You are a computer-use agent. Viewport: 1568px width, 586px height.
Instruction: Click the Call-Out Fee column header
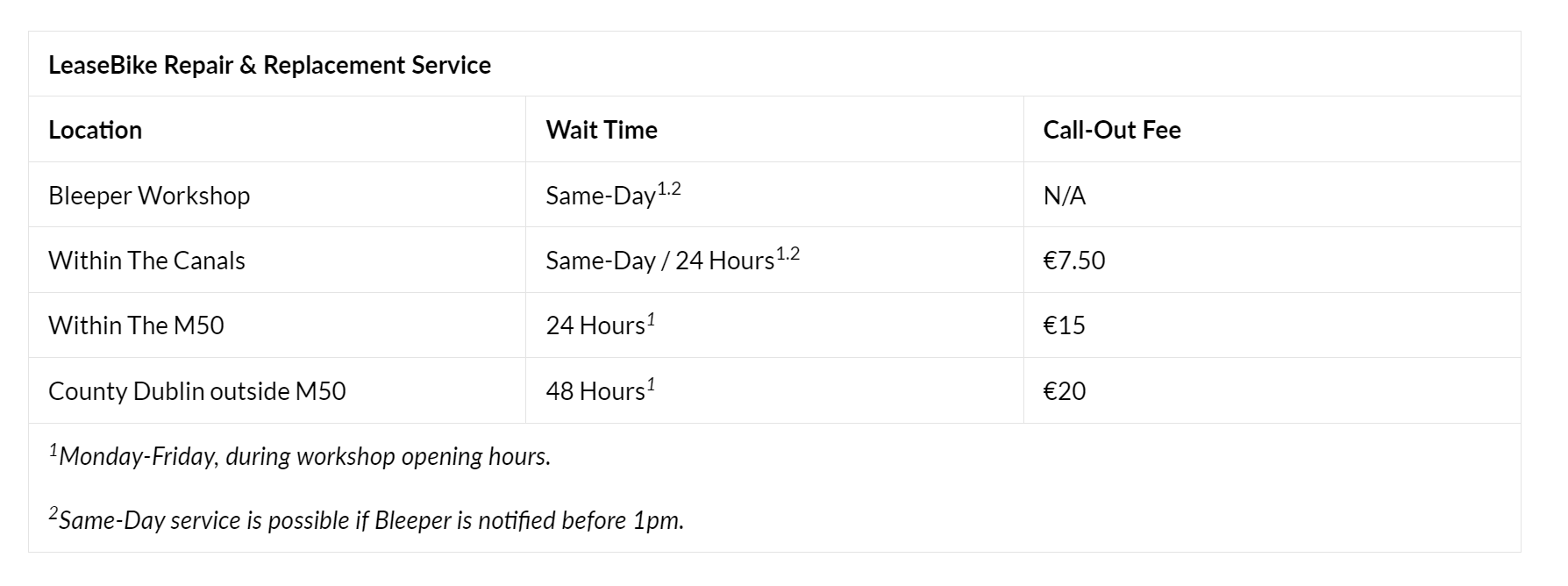pos(1111,130)
